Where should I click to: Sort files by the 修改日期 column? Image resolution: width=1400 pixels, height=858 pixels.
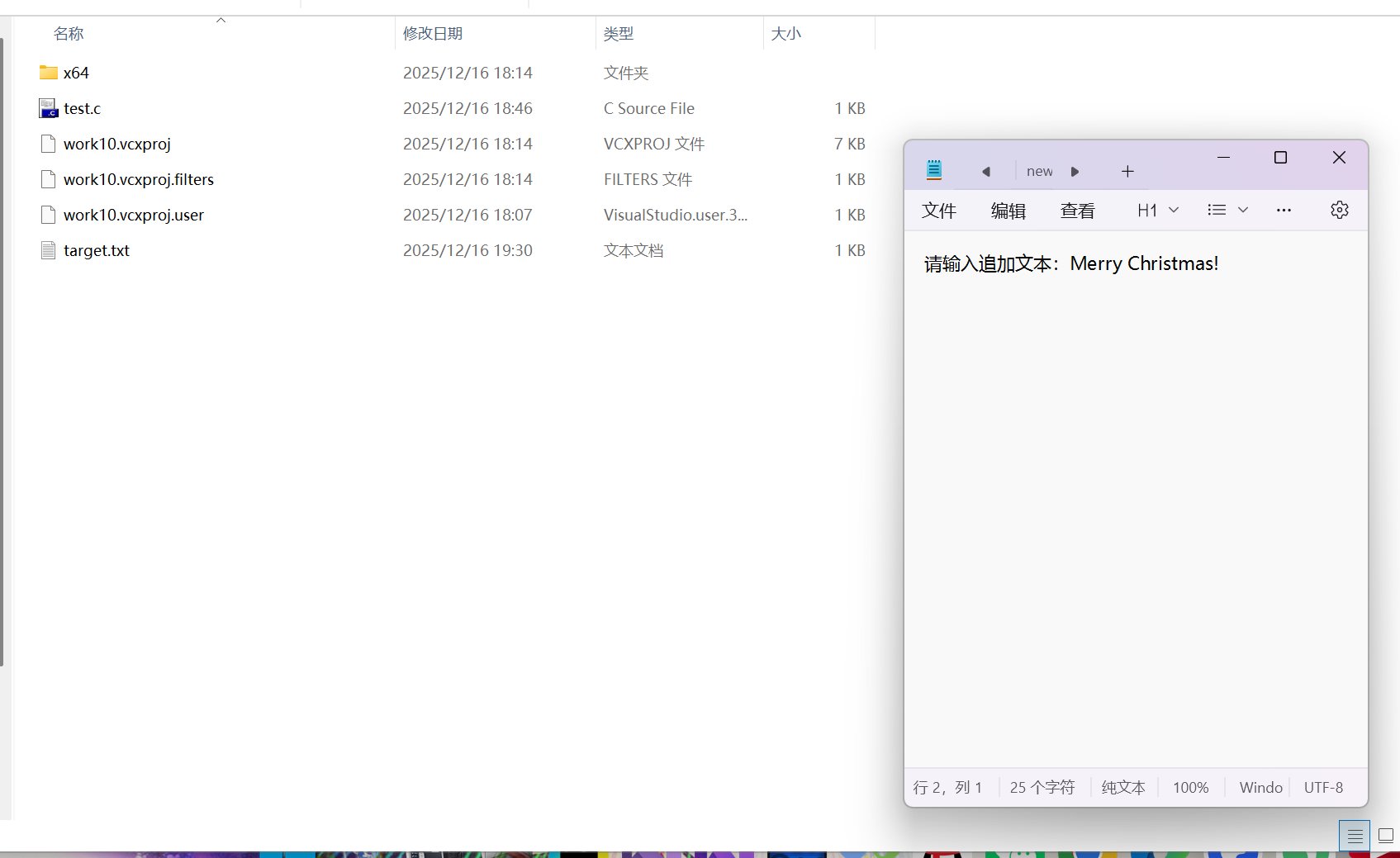(x=433, y=34)
